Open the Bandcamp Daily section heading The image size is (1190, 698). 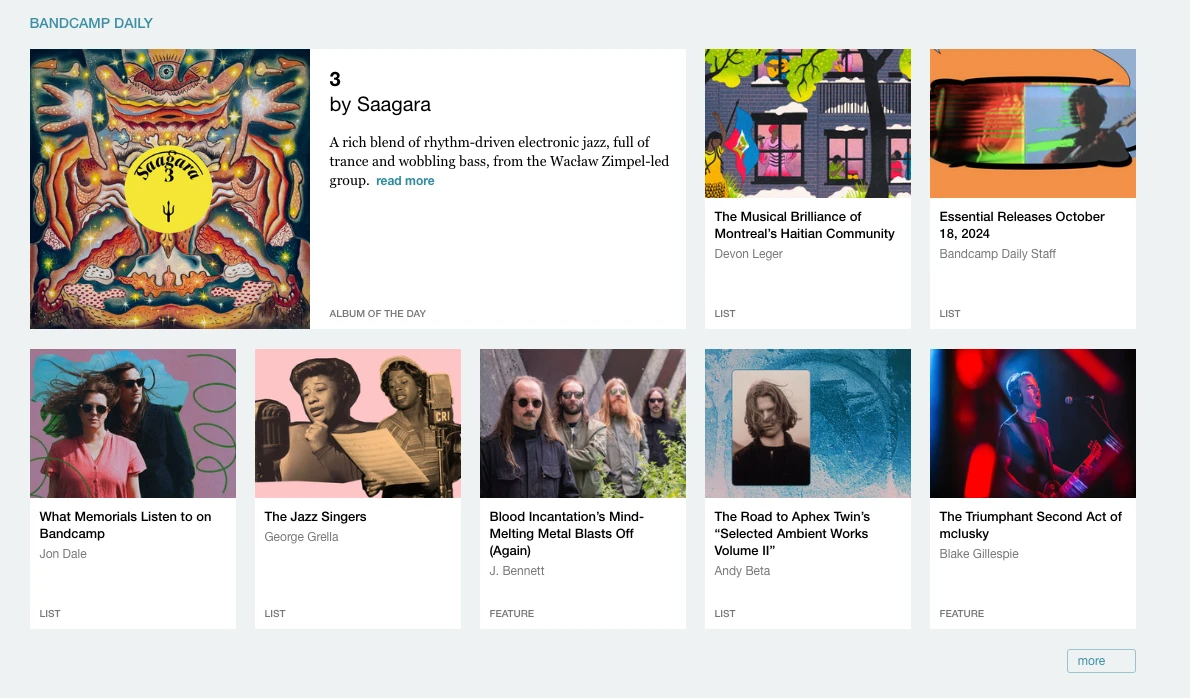(91, 23)
